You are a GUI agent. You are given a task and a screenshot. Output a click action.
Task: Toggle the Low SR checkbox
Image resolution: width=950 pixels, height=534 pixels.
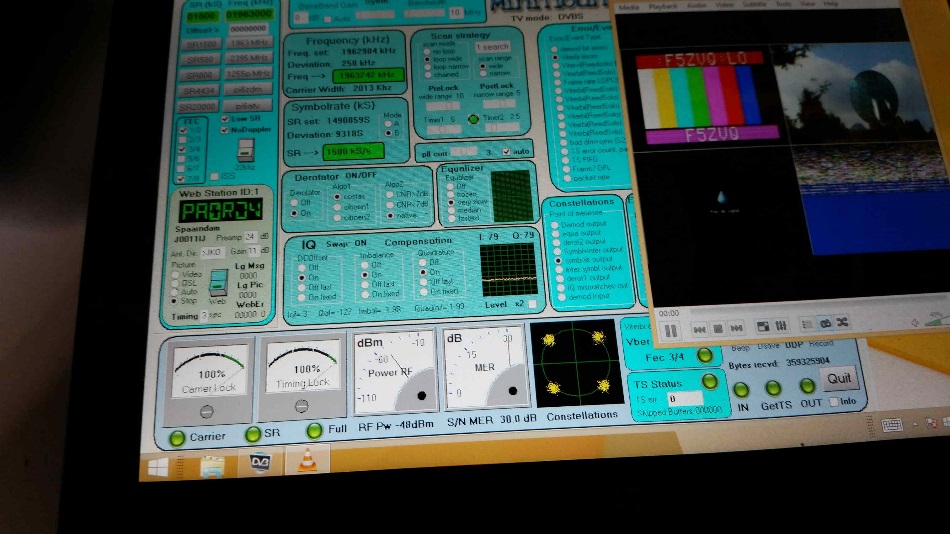coord(225,119)
